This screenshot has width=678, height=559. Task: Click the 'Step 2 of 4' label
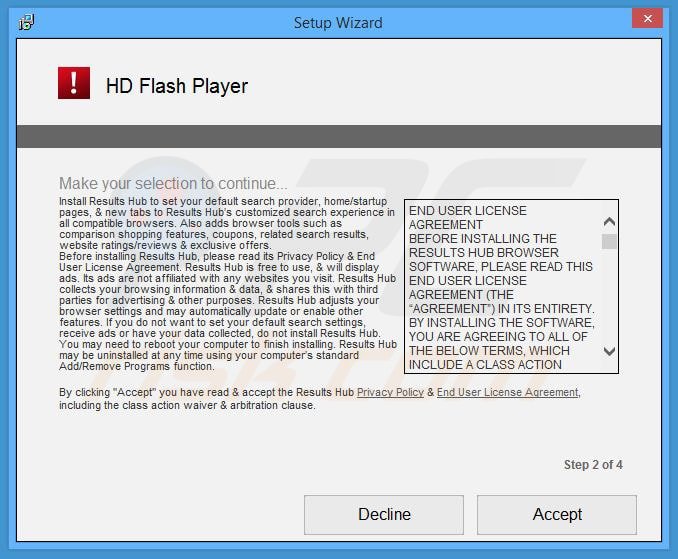(593, 465)
